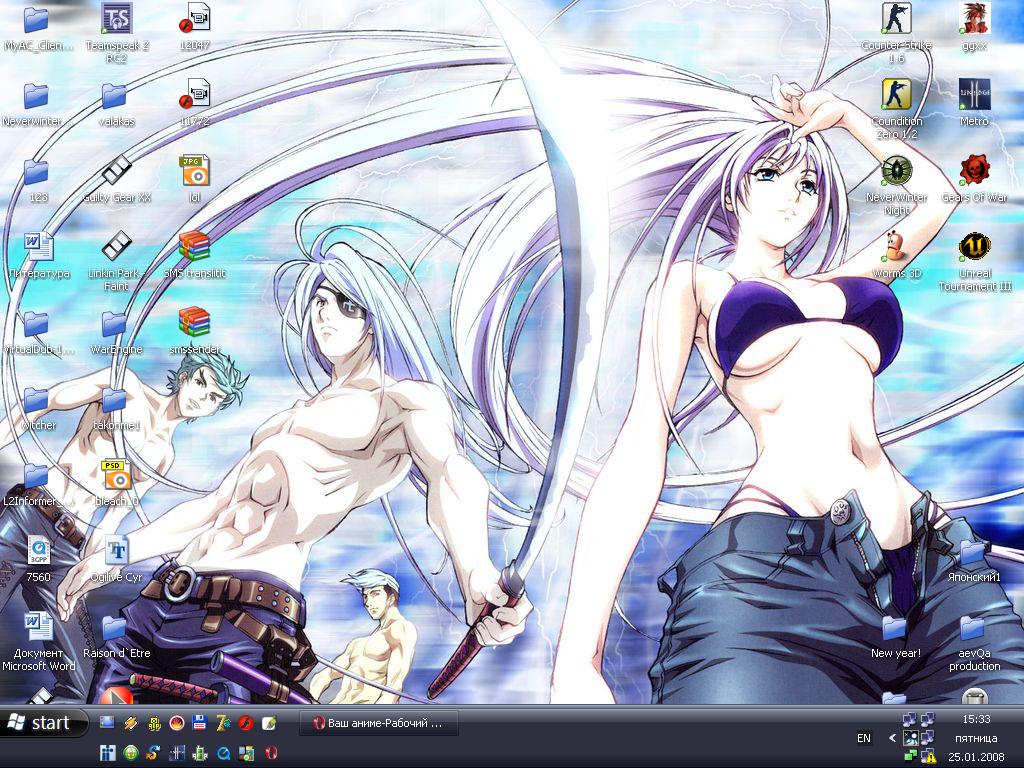Image resolution: width=1024 pixels, height=768 pixels.
Task: Select the Документ Microsoft Word file
Action: (x=39, y=642)
